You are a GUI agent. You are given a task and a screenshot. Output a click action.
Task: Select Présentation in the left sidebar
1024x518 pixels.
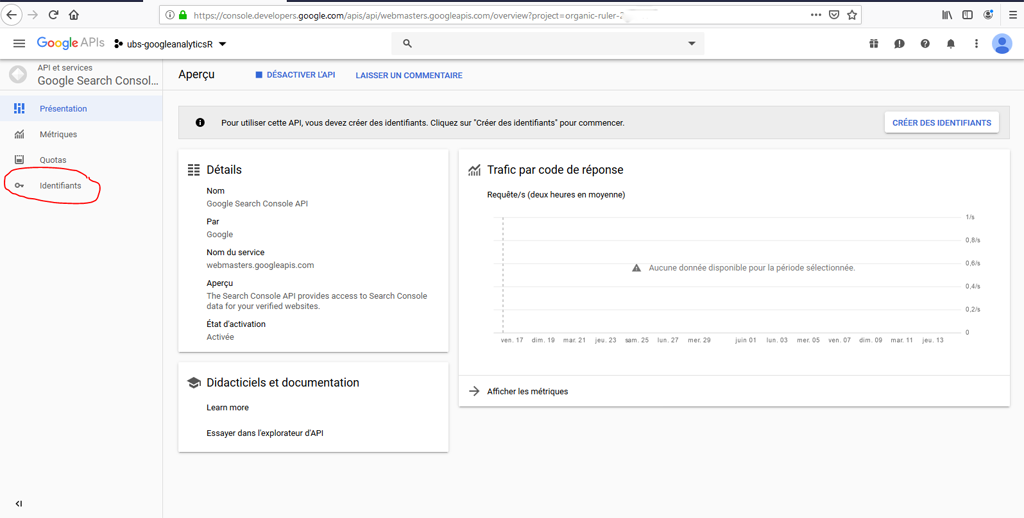[81, 108]
